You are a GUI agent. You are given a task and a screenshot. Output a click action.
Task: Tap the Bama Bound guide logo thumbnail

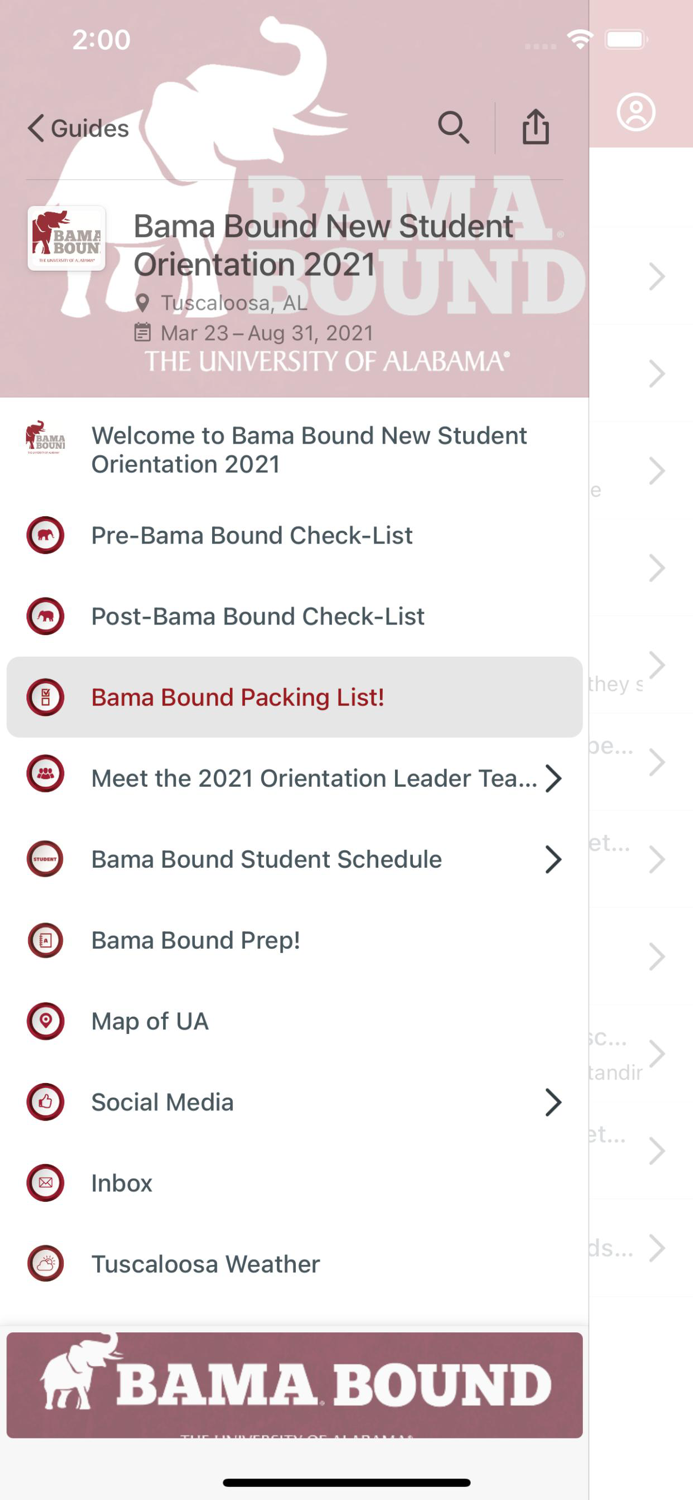click(66, 238)
